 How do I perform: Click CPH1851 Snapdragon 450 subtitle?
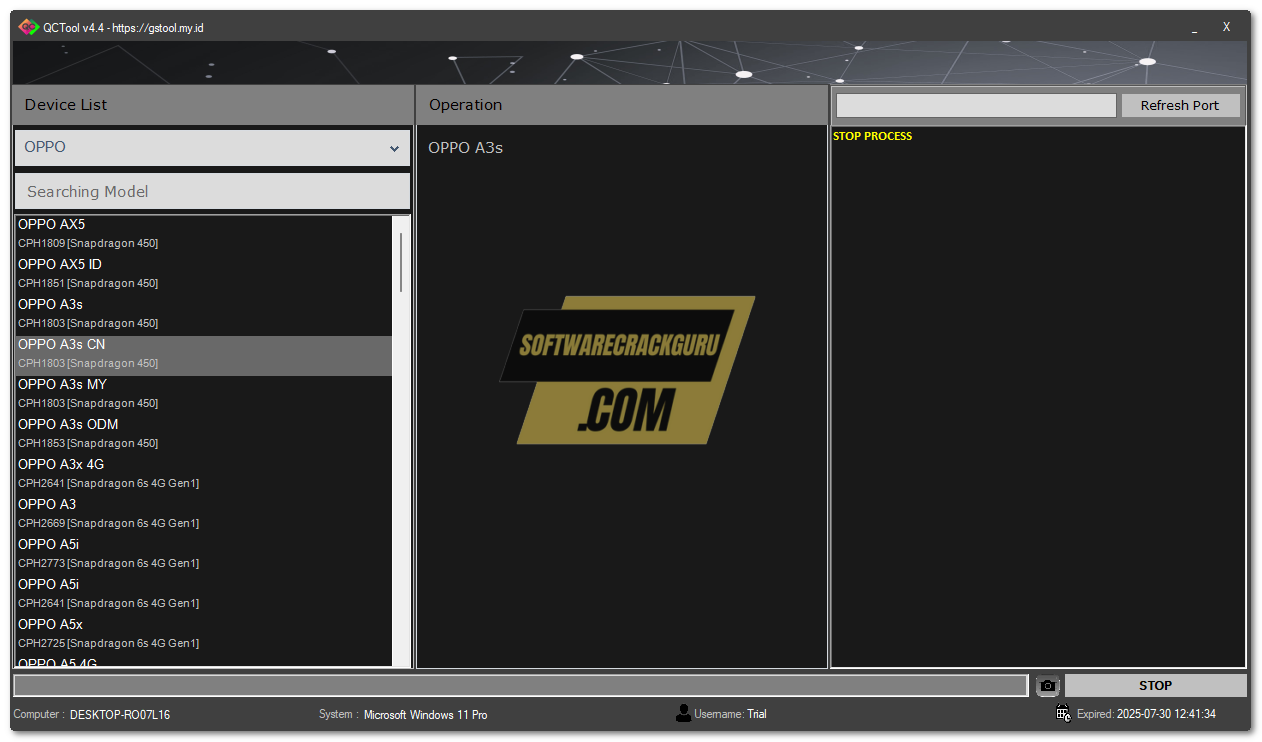(88, 283)
